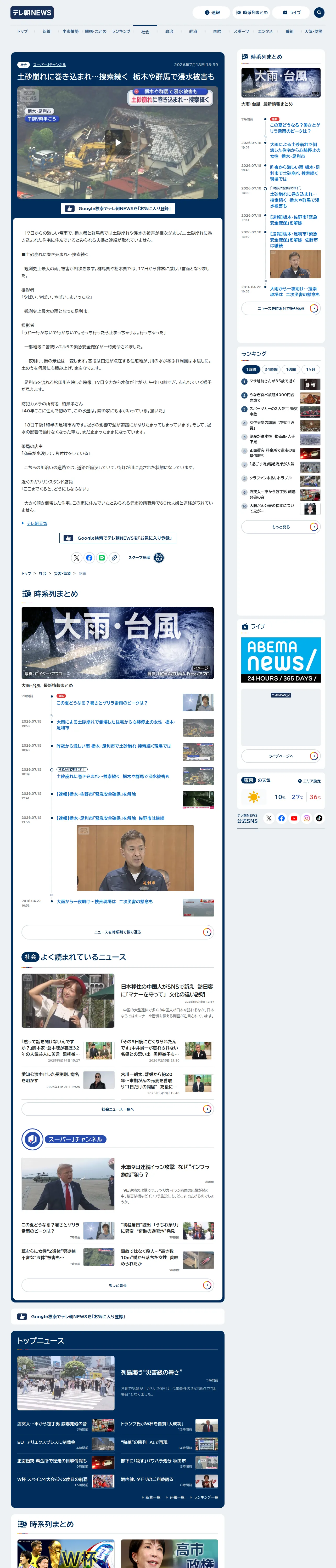
Task: Click 社会 breadcrumb link
Action: click(x=43, y=573)
